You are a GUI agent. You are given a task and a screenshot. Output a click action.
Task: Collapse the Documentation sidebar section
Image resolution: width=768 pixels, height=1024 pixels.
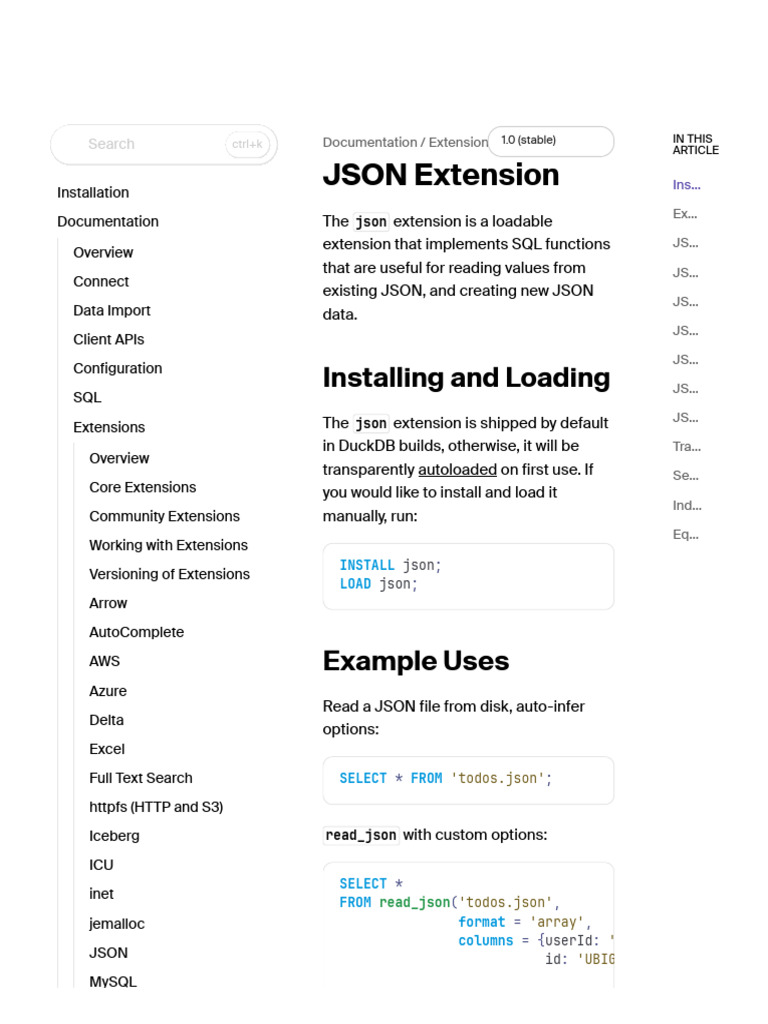[x=108, y=221]
